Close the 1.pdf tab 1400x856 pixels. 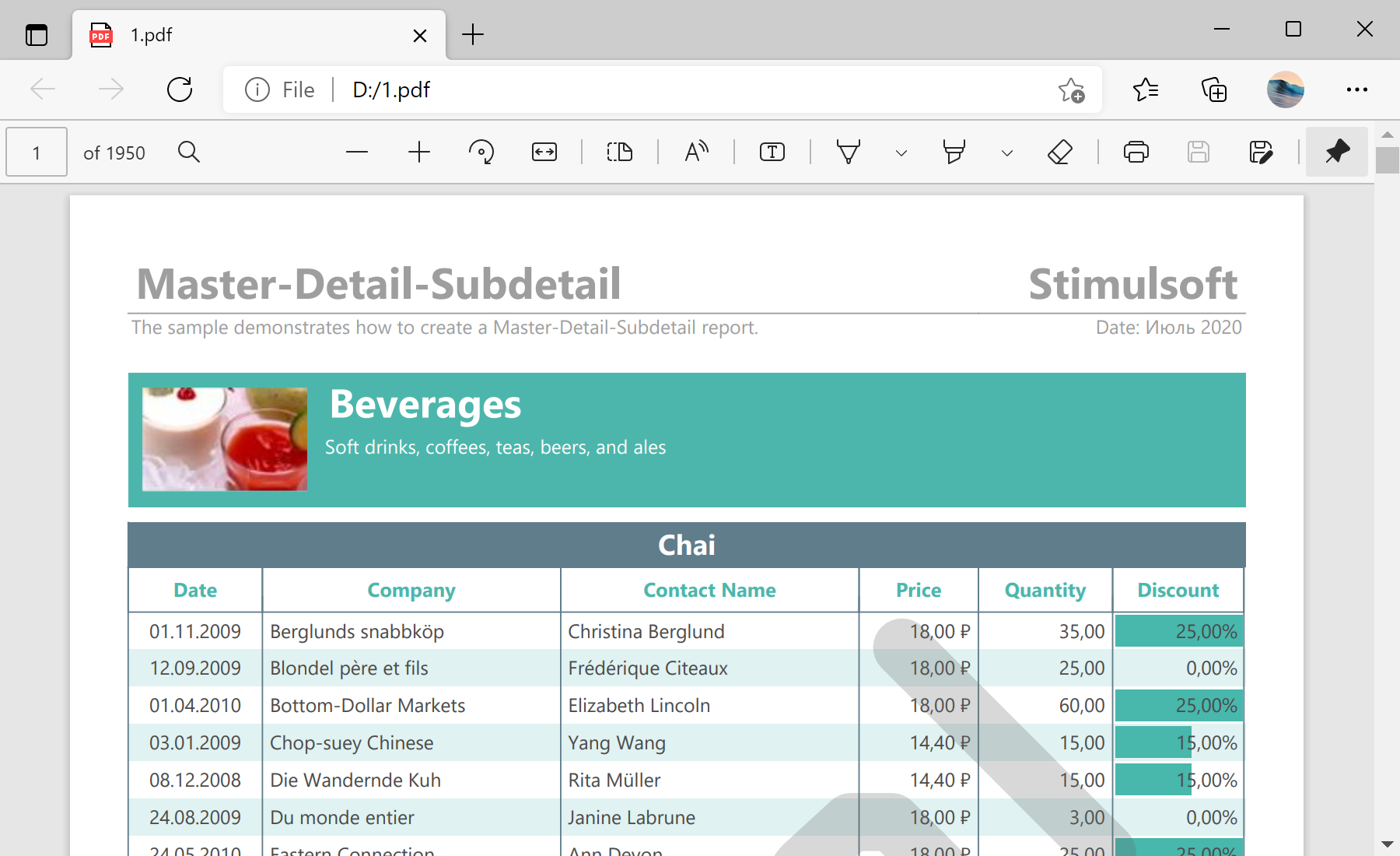[420, 35]
